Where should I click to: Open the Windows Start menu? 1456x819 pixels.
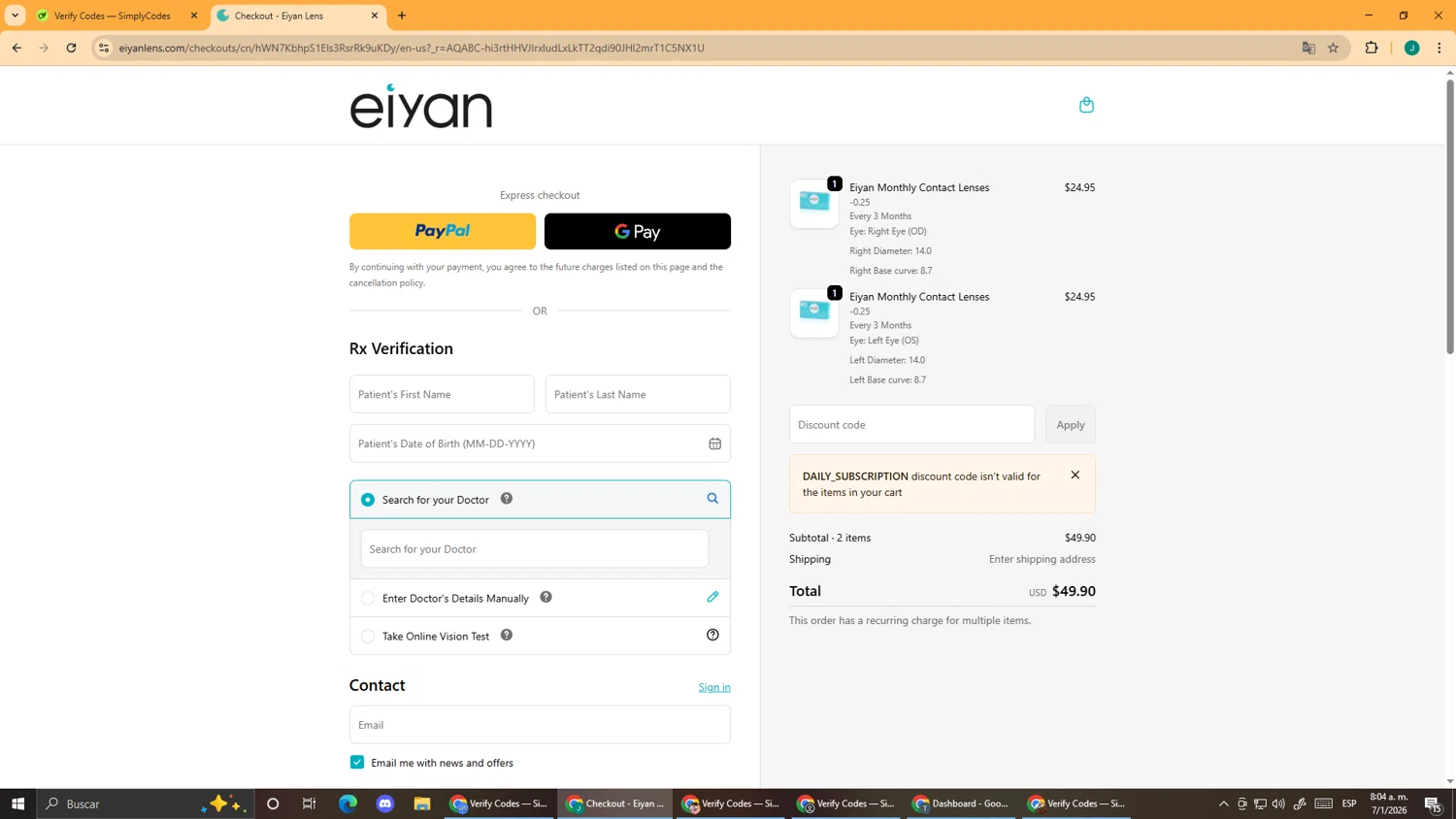tap(17, 803)
